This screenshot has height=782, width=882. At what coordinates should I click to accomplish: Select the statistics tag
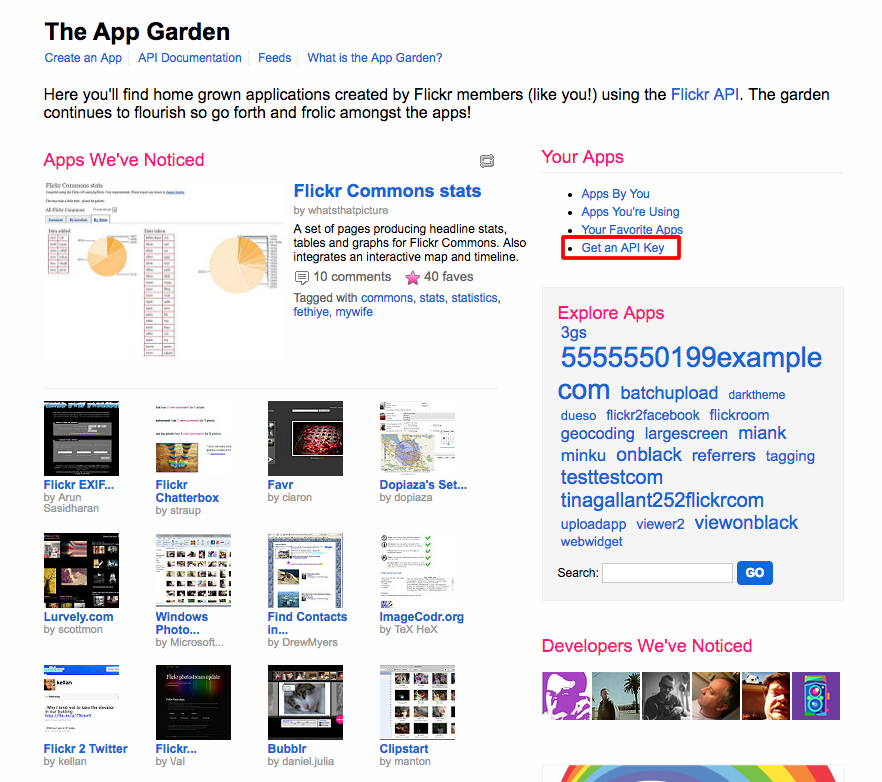click(474, 298)
